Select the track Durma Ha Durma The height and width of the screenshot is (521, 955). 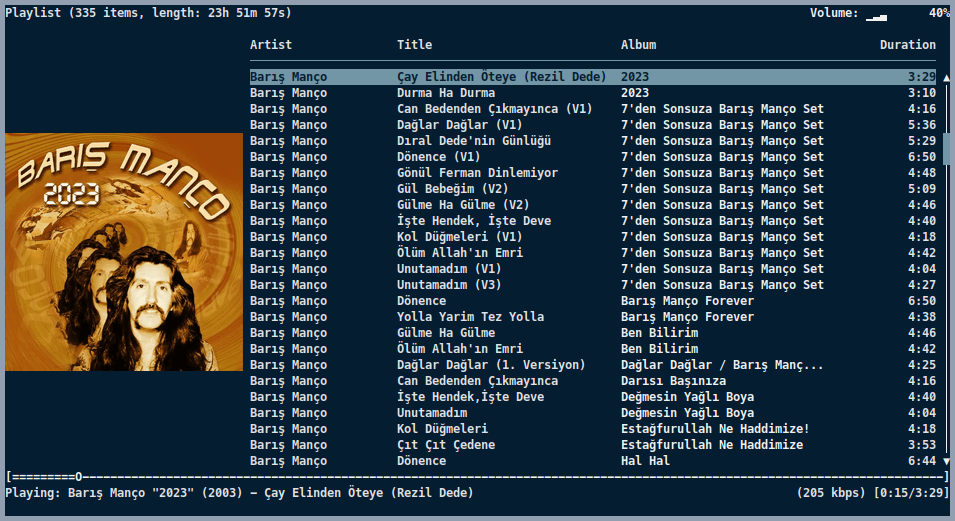click(445, 93)
